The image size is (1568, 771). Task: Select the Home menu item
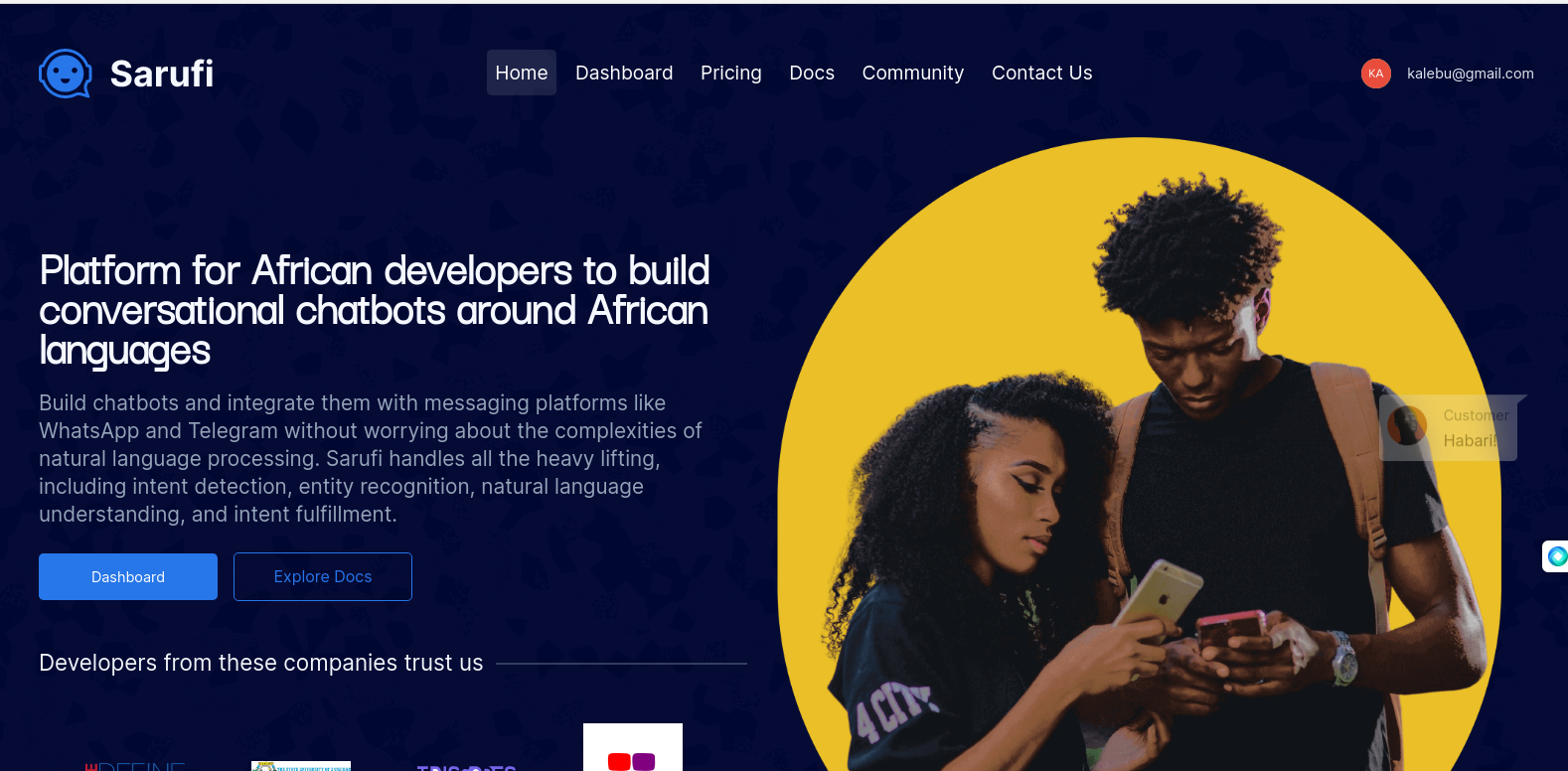tap(522, 73)
